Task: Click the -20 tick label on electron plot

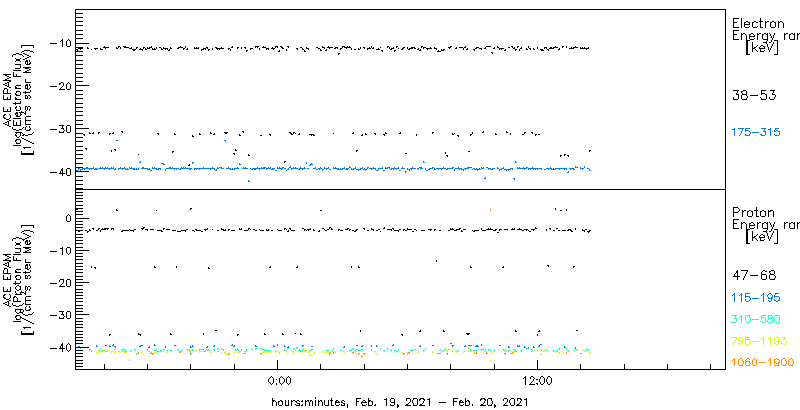Action: [61, 86]
